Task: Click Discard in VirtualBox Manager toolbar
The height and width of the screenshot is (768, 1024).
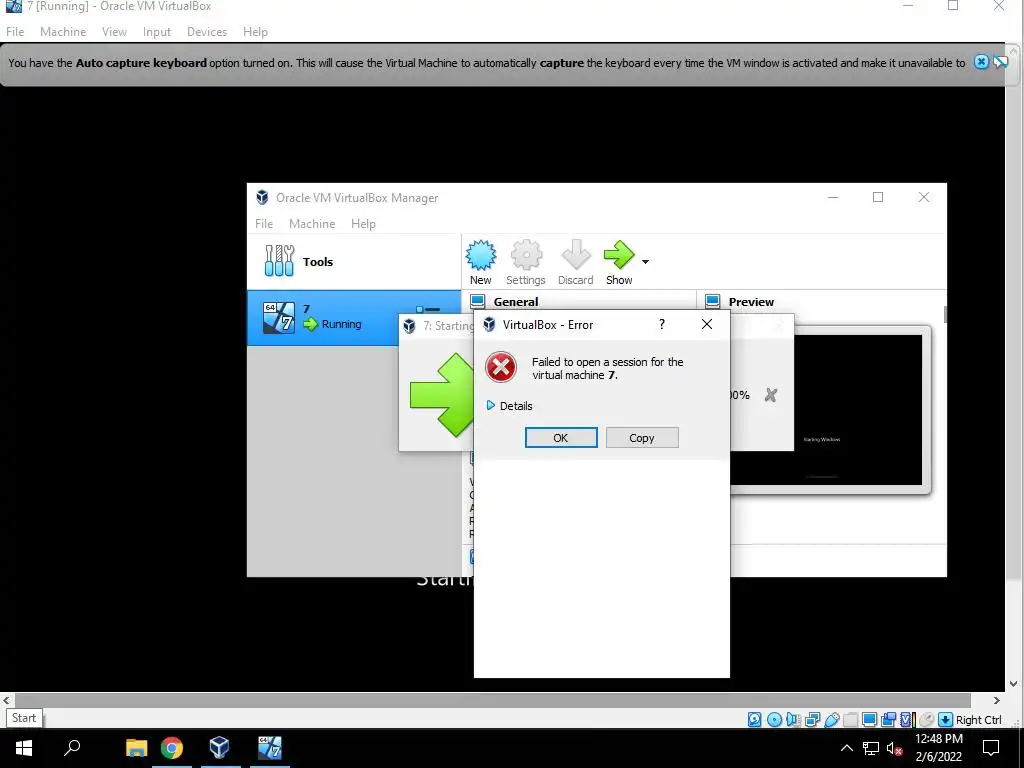Action: [575, 262]
